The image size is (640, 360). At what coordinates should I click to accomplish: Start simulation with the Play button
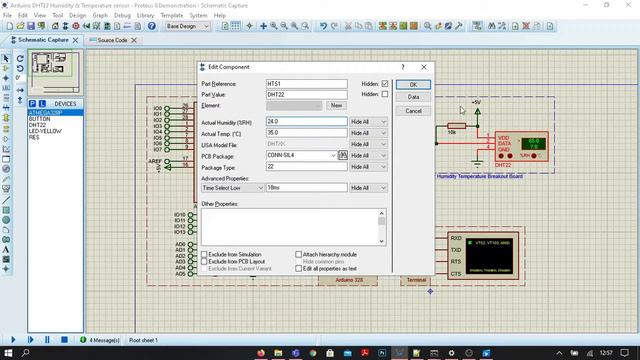13,340
